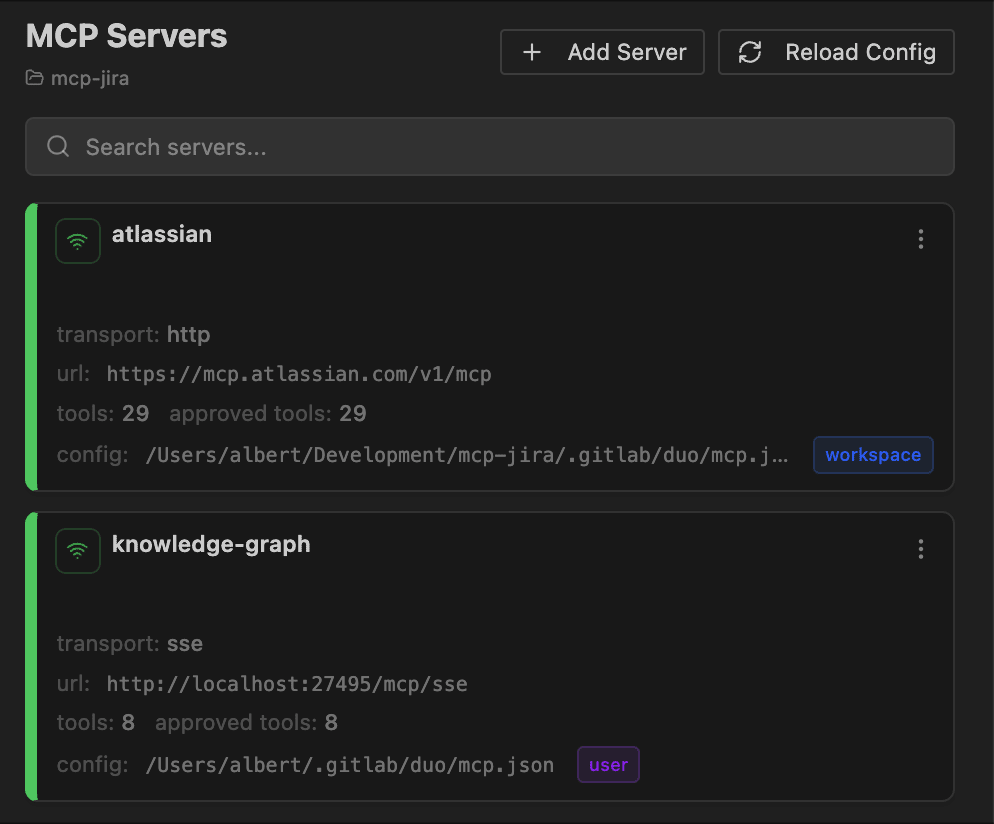Open the kebab menu for the knowledge-graph server
This screenshot has height=824, width=994.
pos(921,549)
